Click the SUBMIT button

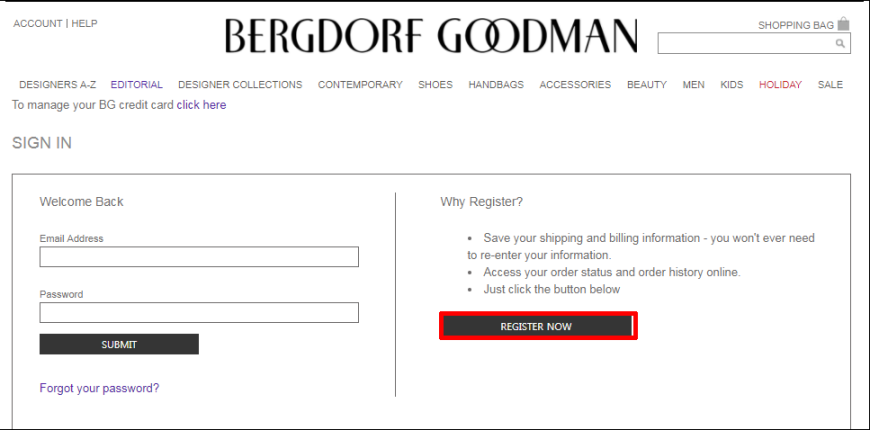click(x=119, y=344)
